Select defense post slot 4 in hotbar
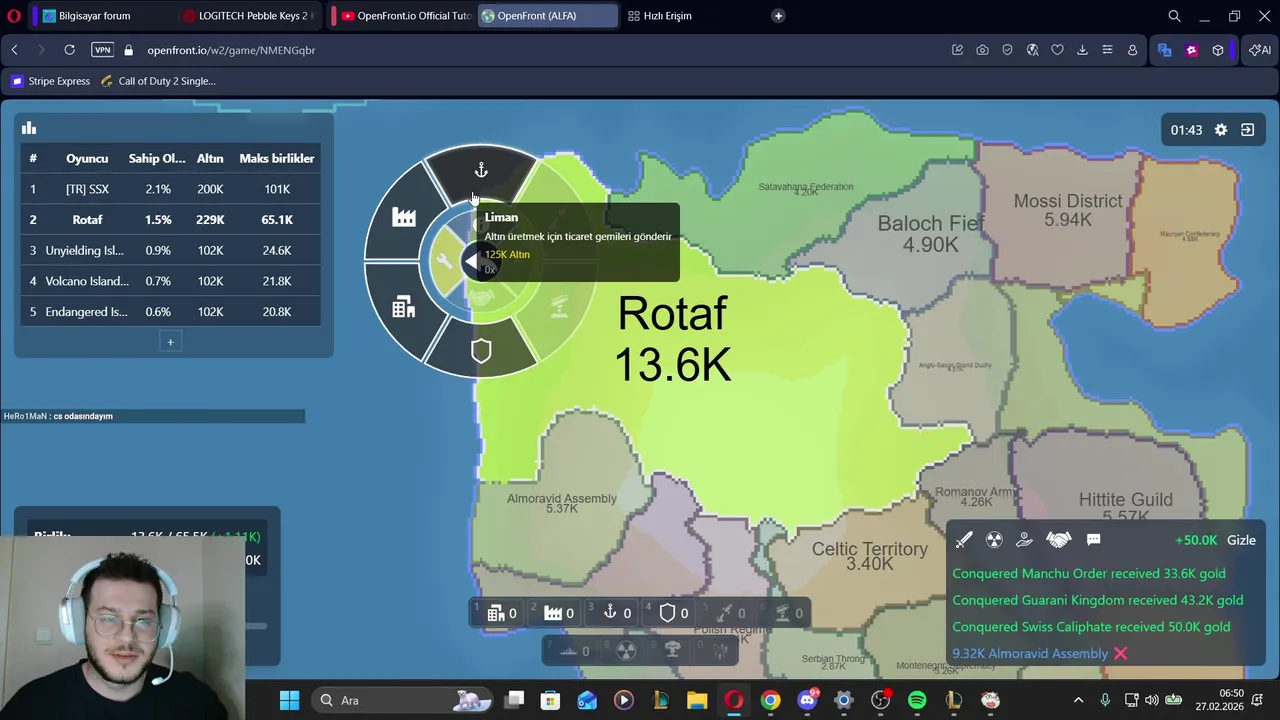The height and width of the screenshot is (720, 1280). [x=670, y=613]
